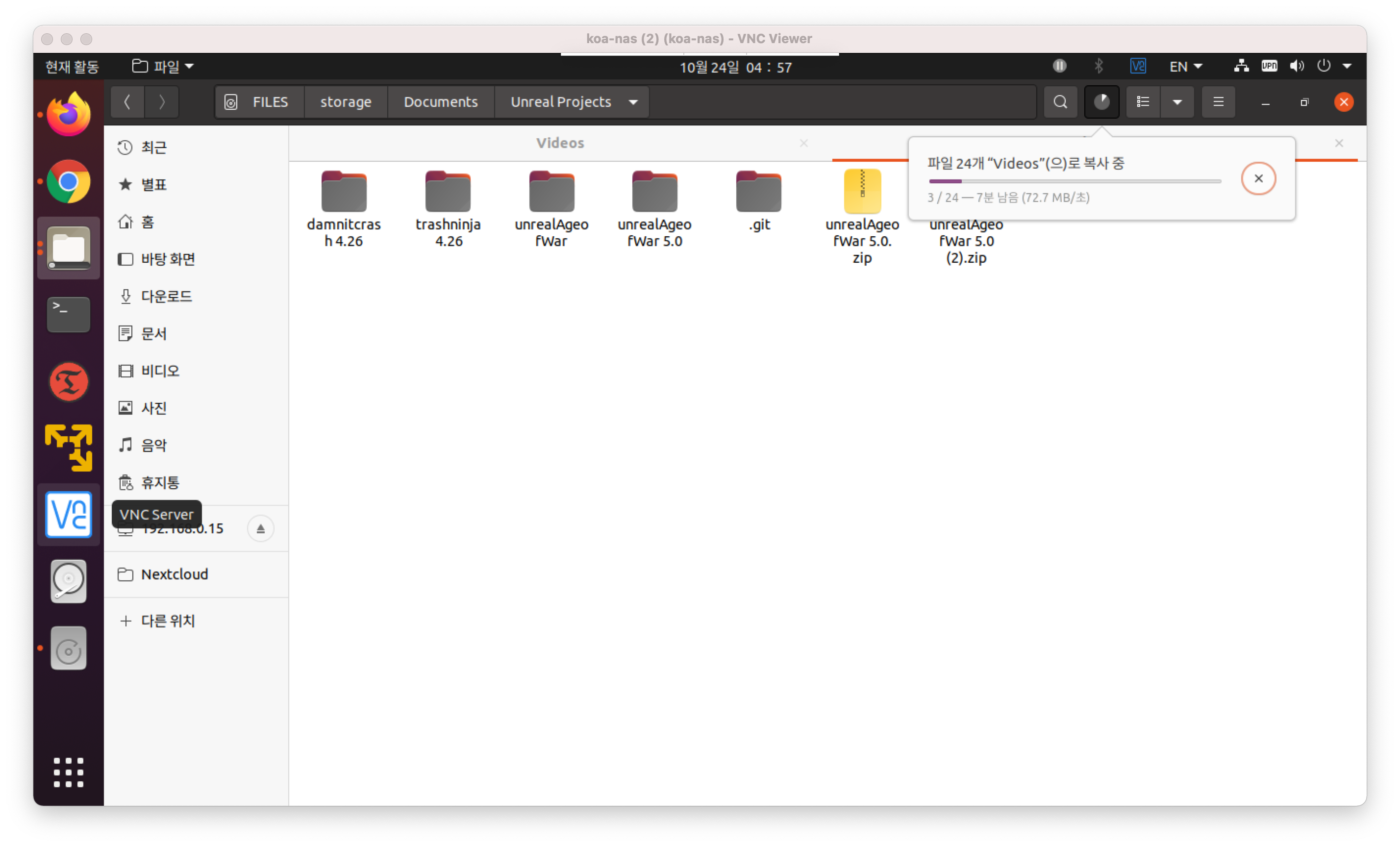
Task: Navigate to Documents in the path bar
Action: (440, 102)
